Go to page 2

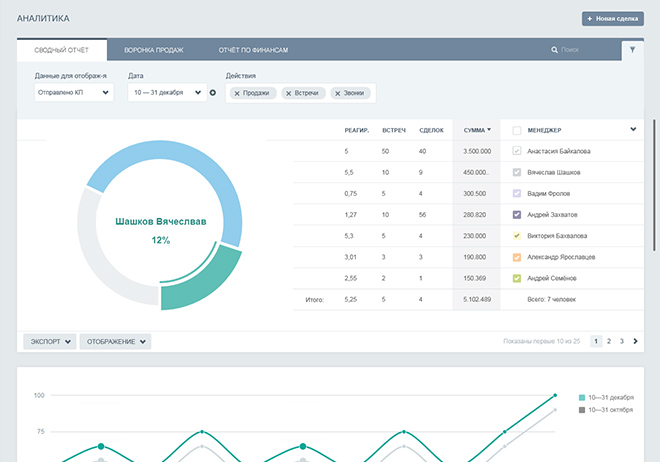609,341
